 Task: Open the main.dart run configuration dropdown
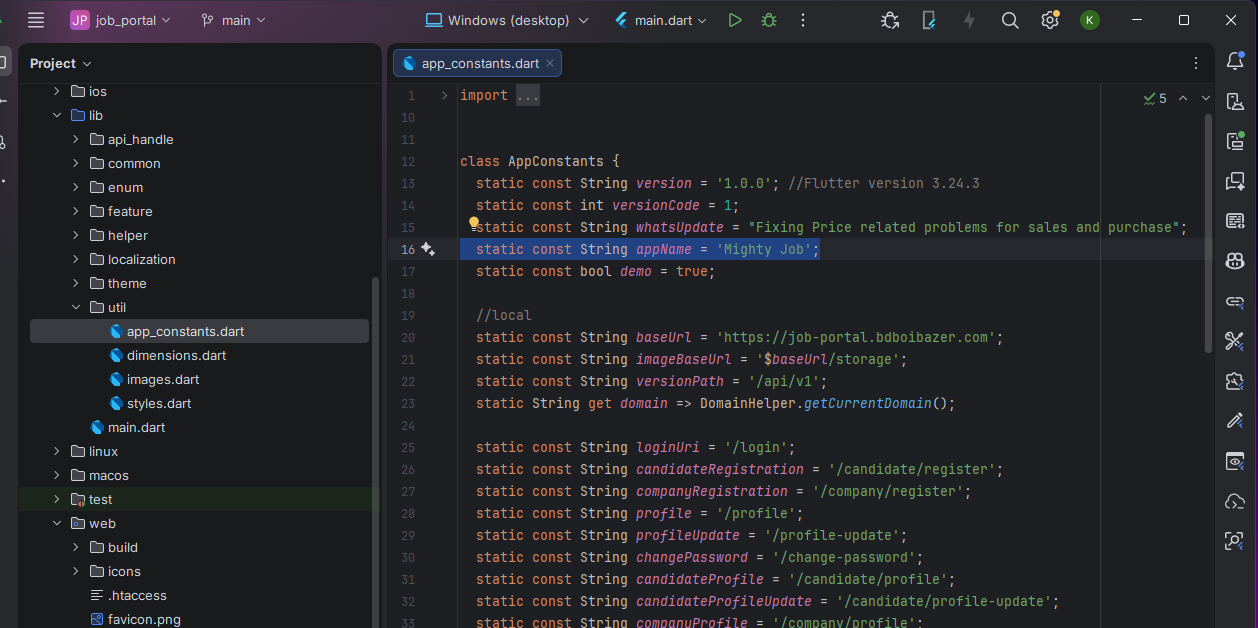(661, 20)
